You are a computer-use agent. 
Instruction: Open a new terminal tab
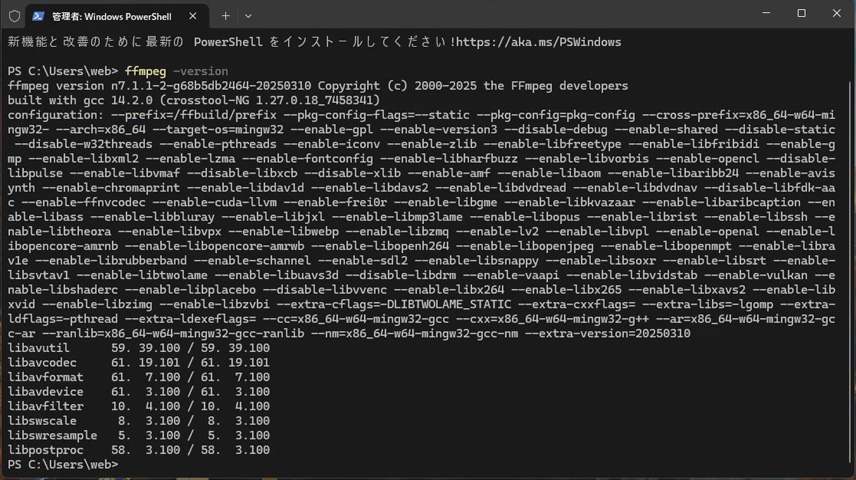point(225,16)
